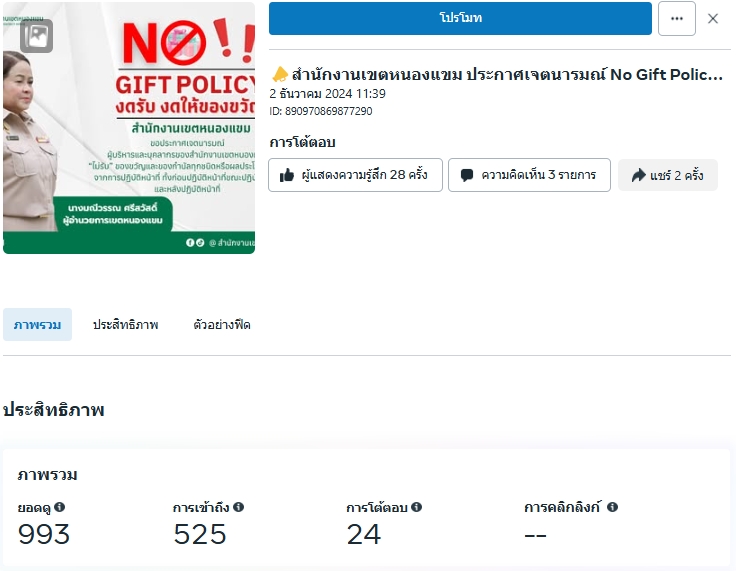This screenshot has width=736, height=571.
Task: Open the info icon for การคลิกลิงก์
Action: coord(612,507)
